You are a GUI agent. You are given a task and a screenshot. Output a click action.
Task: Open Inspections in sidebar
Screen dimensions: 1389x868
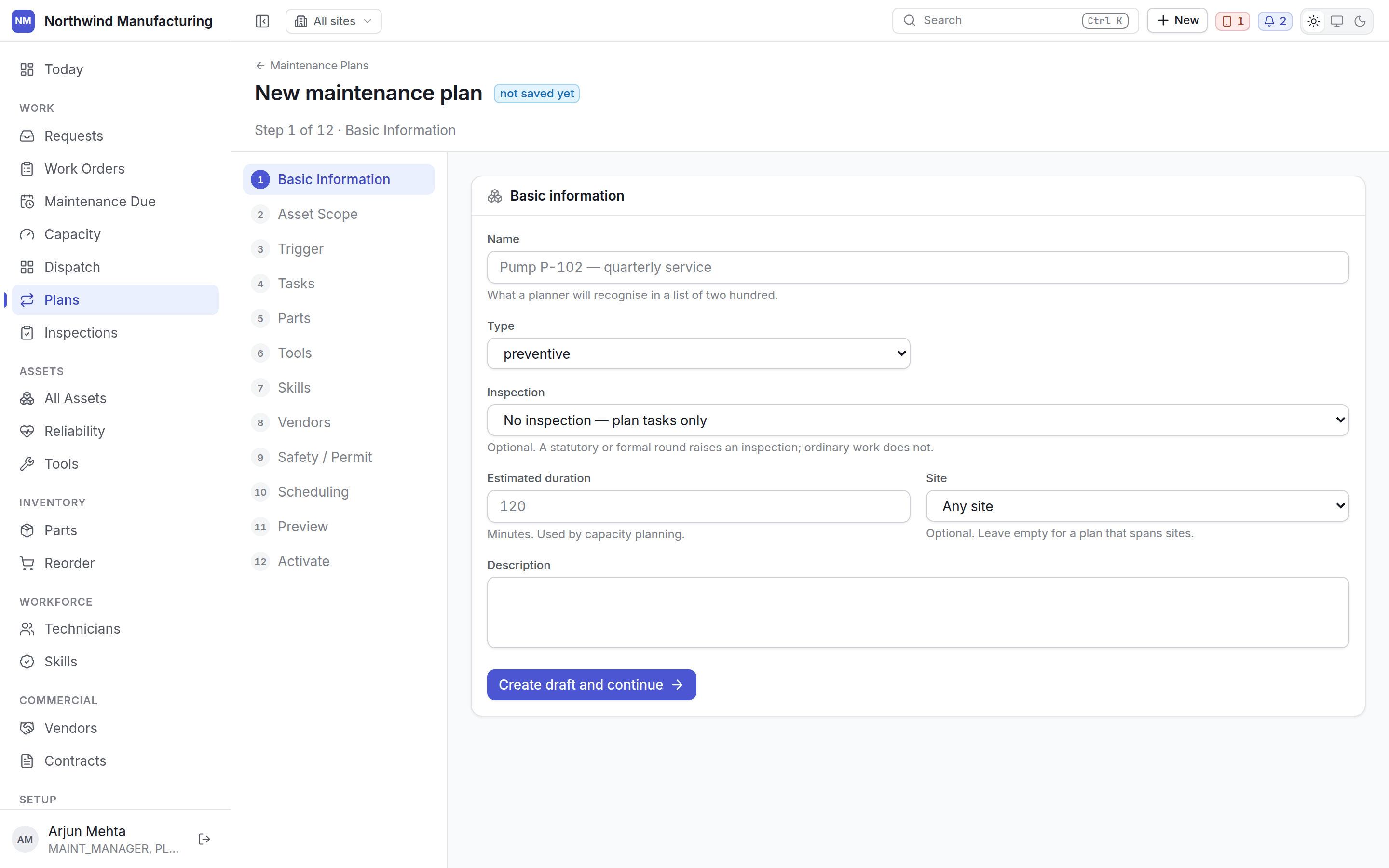click(115, 332)
